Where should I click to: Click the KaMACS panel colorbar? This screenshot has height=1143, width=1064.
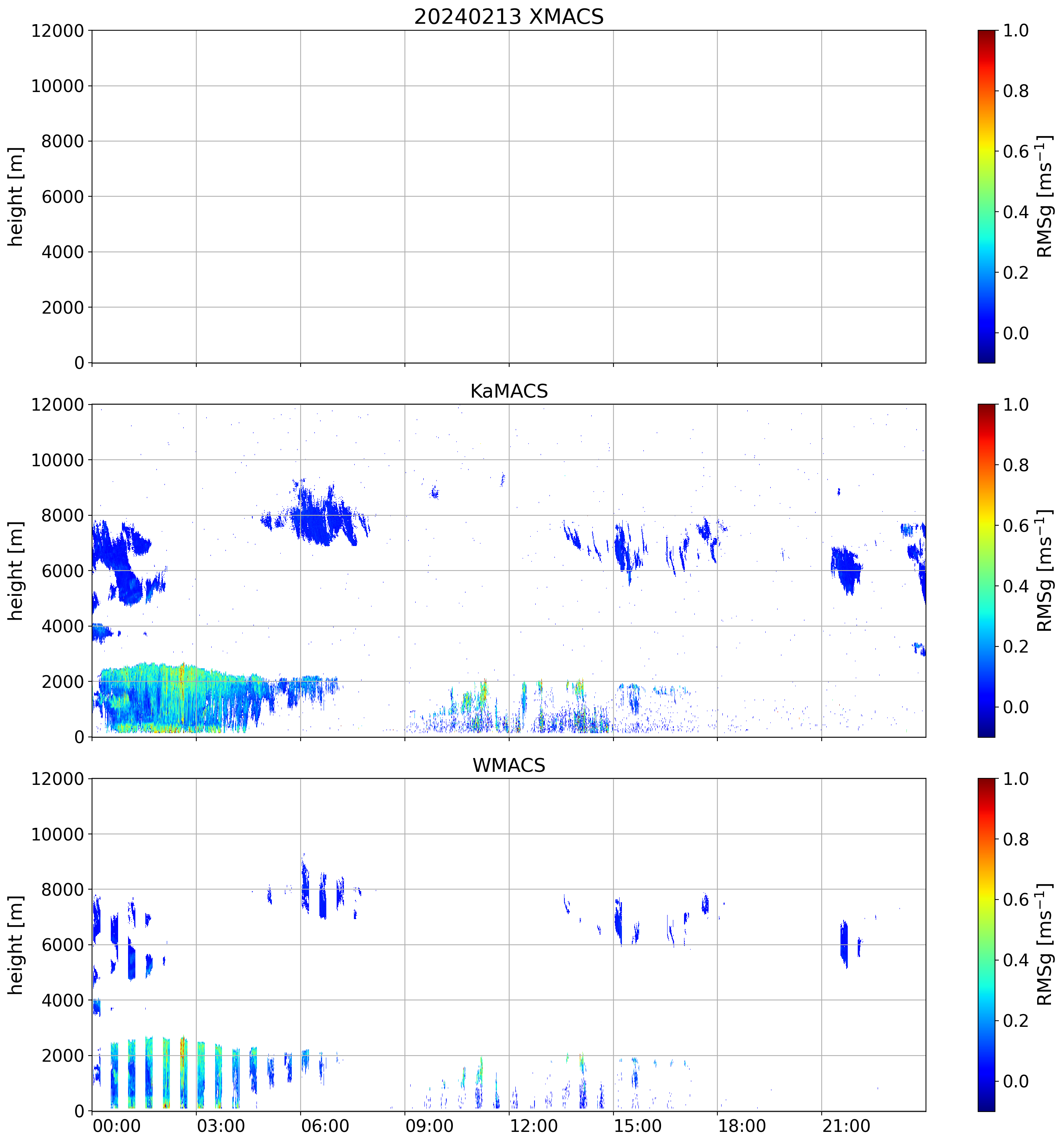click(986, 571)
